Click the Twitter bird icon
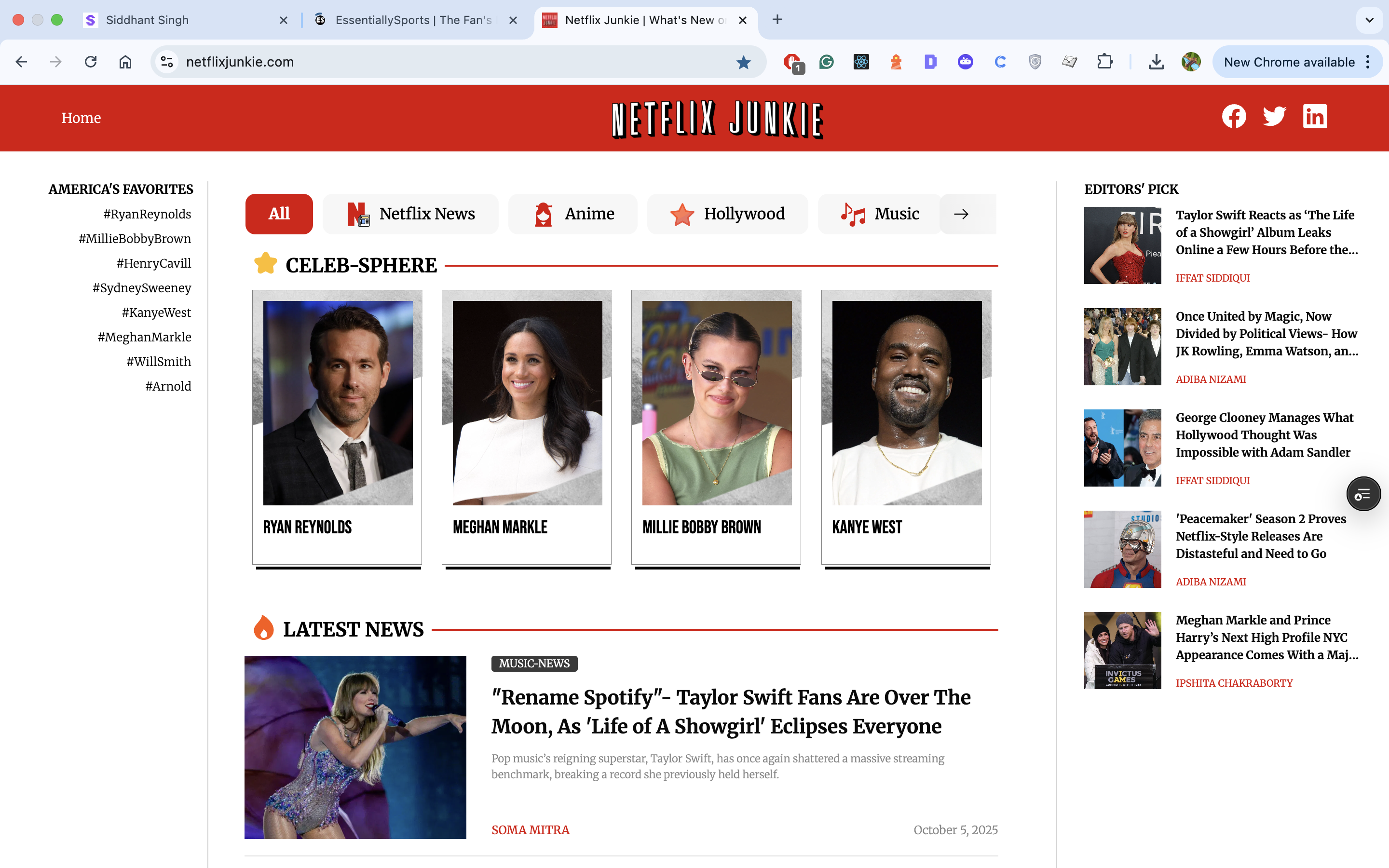Image resolution: width=1389 pixels, height=868 pixels. [x=1274, y=117]
